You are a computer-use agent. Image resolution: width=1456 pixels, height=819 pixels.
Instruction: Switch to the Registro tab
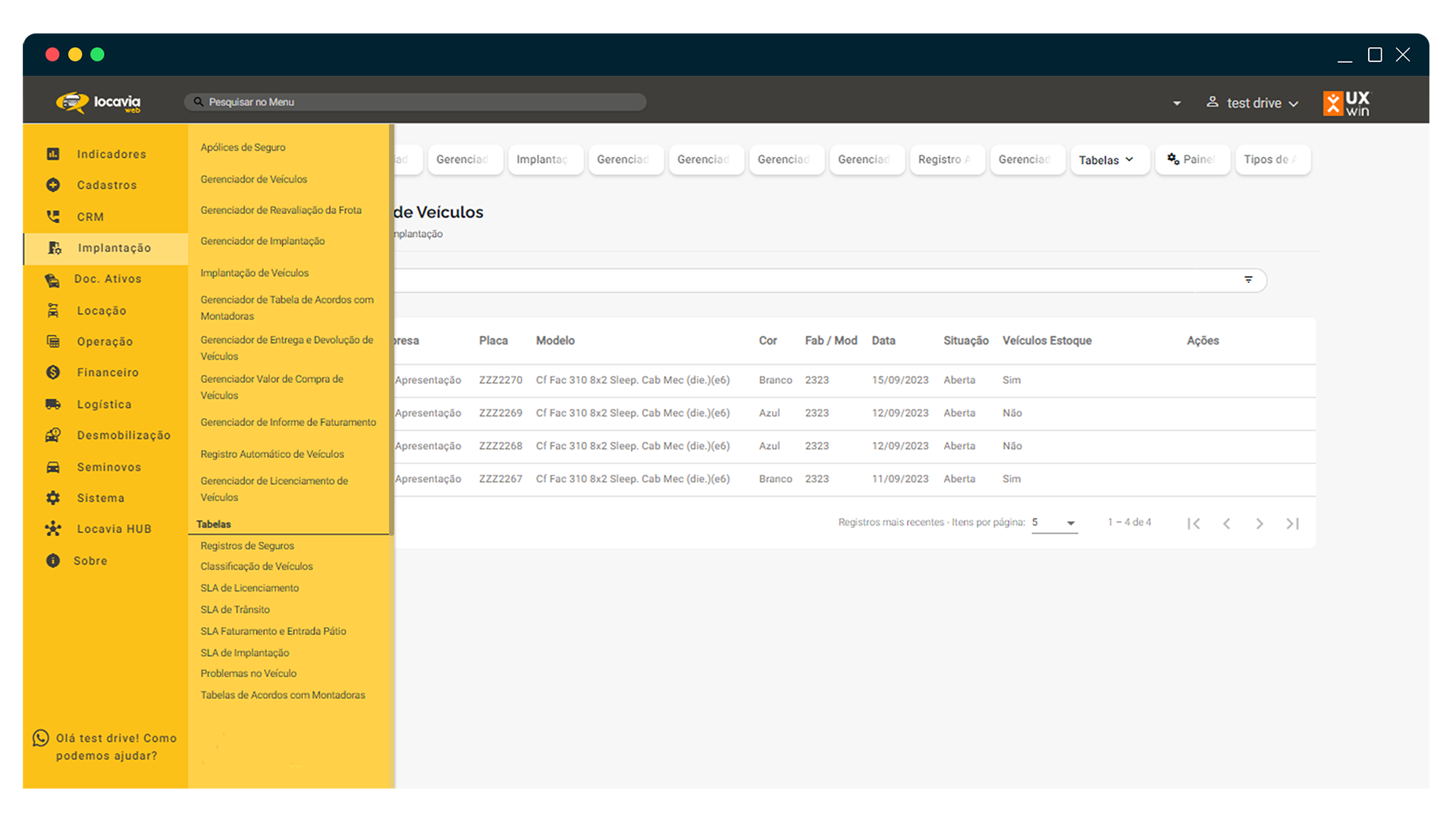coord(947,159)
